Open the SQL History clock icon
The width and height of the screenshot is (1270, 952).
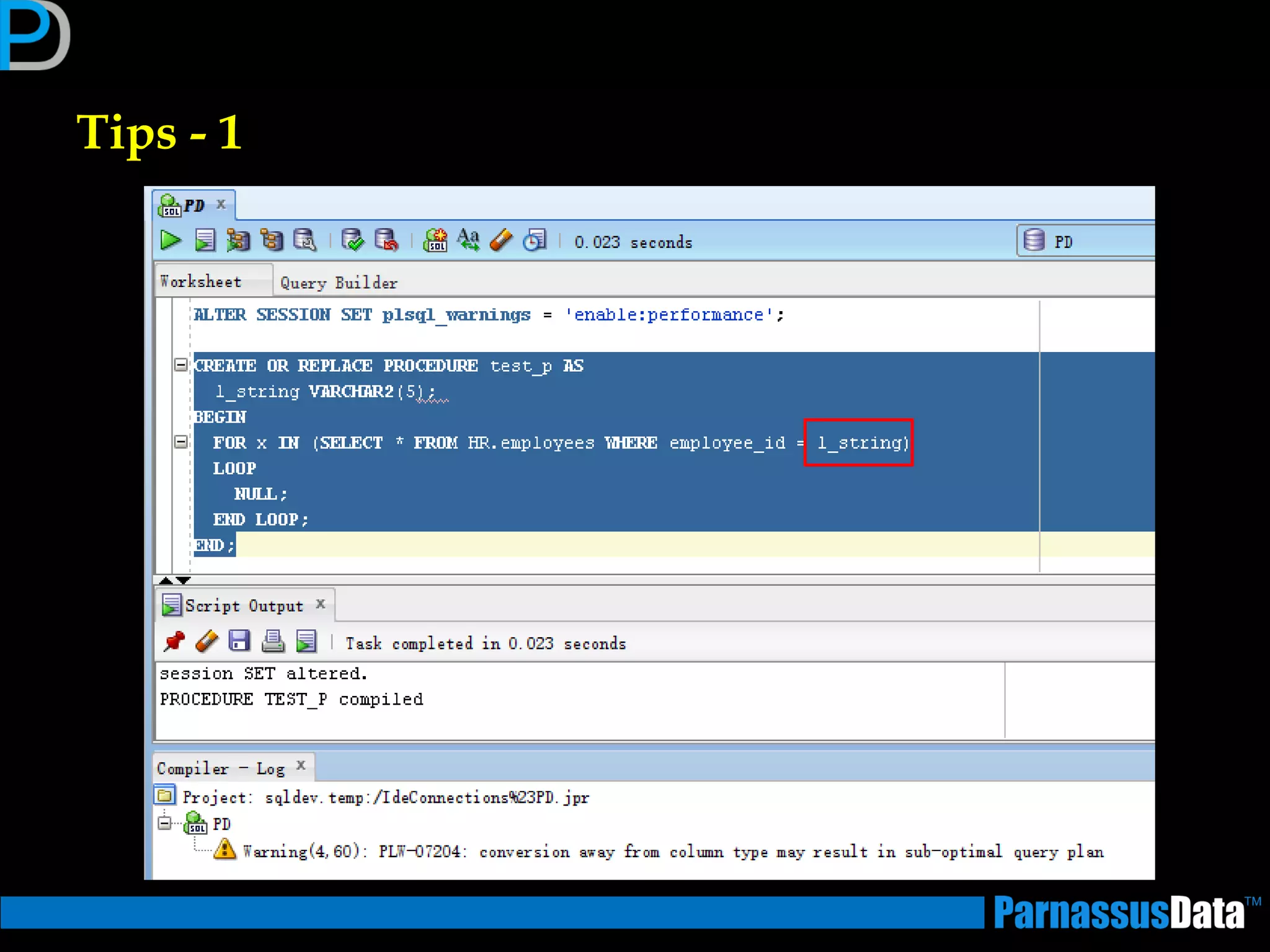pos(535,240)
